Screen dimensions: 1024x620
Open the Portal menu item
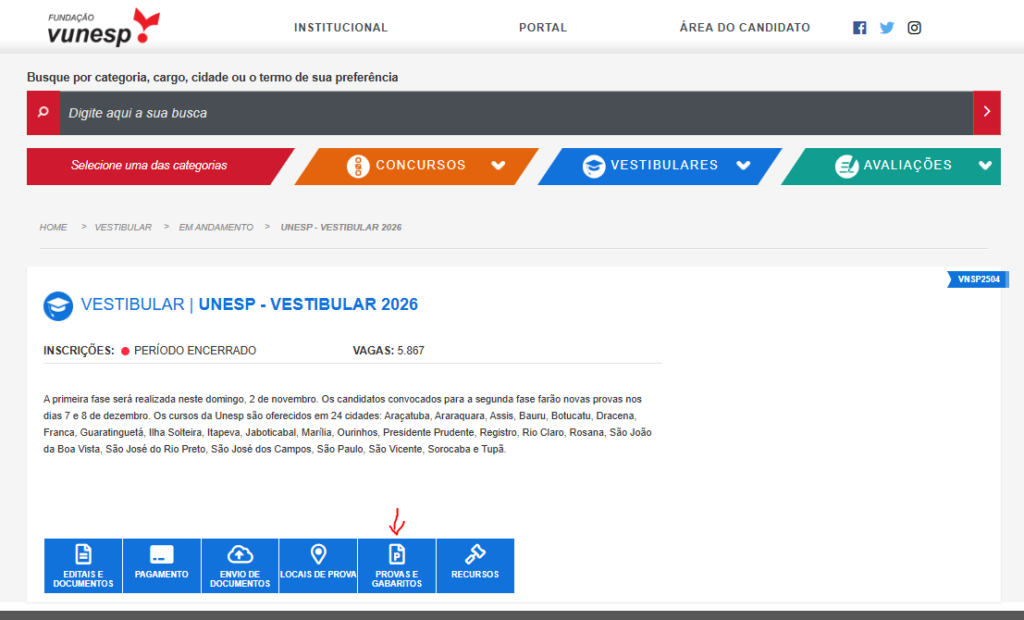click(x=543, y=28)
